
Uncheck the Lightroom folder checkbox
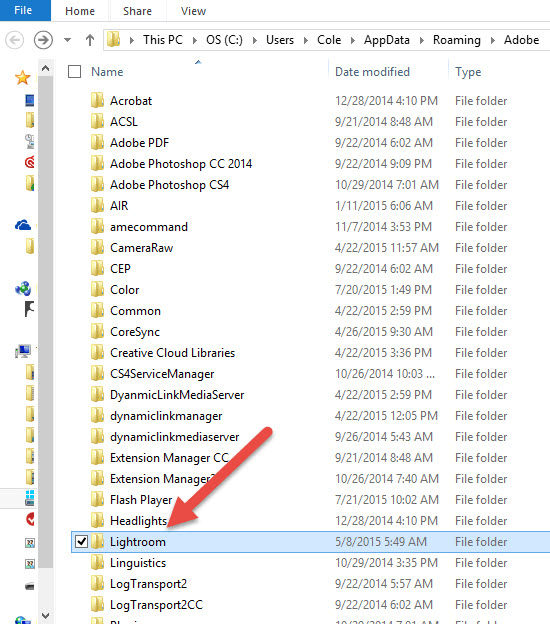[x=82, y=542]
